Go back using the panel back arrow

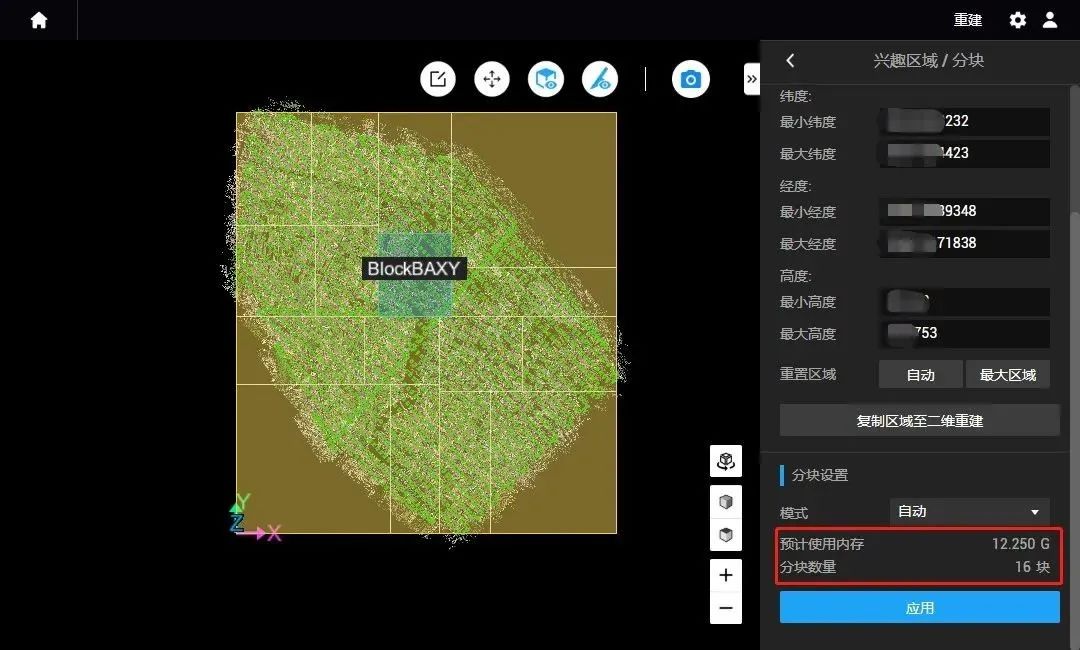coord(790,61)
